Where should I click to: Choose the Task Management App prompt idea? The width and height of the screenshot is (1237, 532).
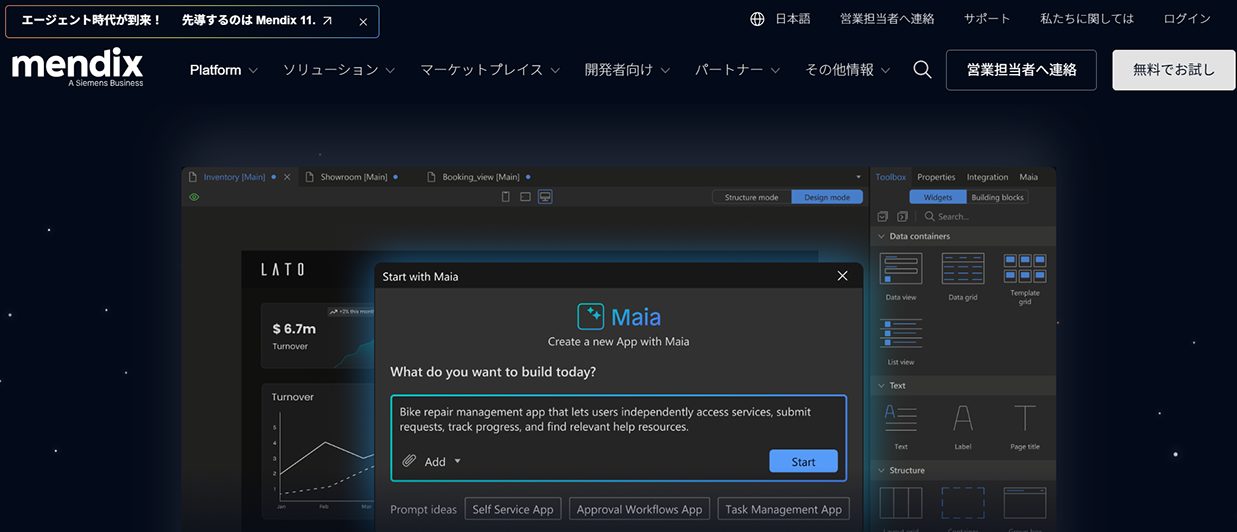[784, 509]
